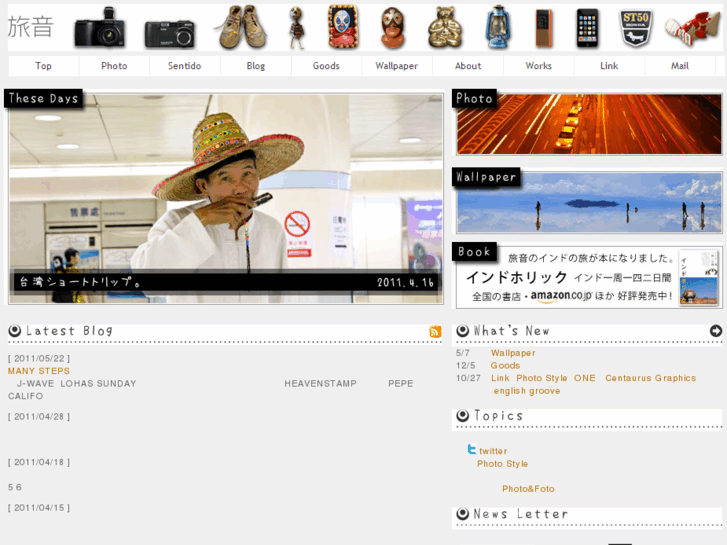Click the Photo Style link in What's New

click(x=542, y=378)
